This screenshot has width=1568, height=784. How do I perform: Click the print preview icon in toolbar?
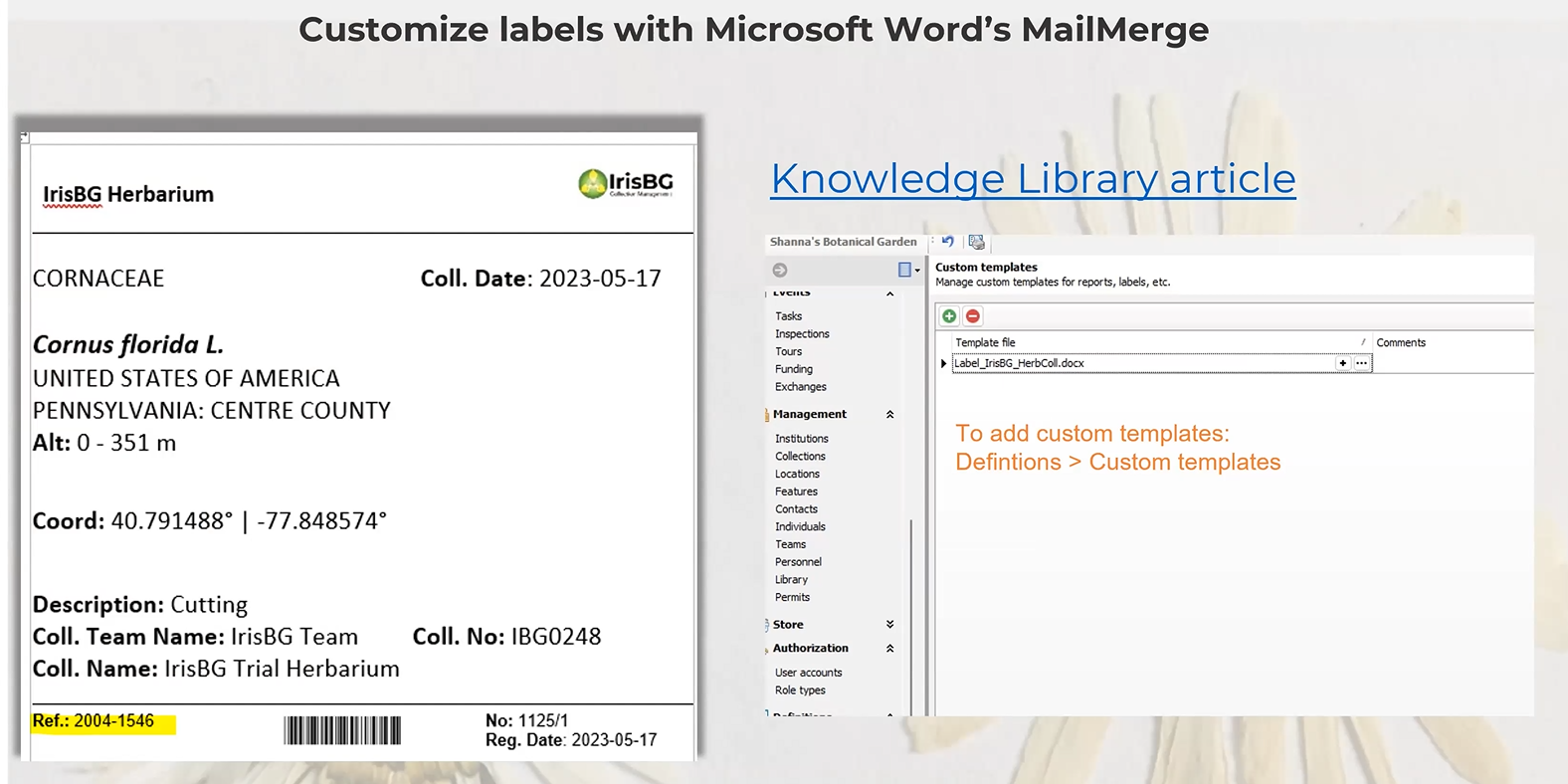point(976,242)
